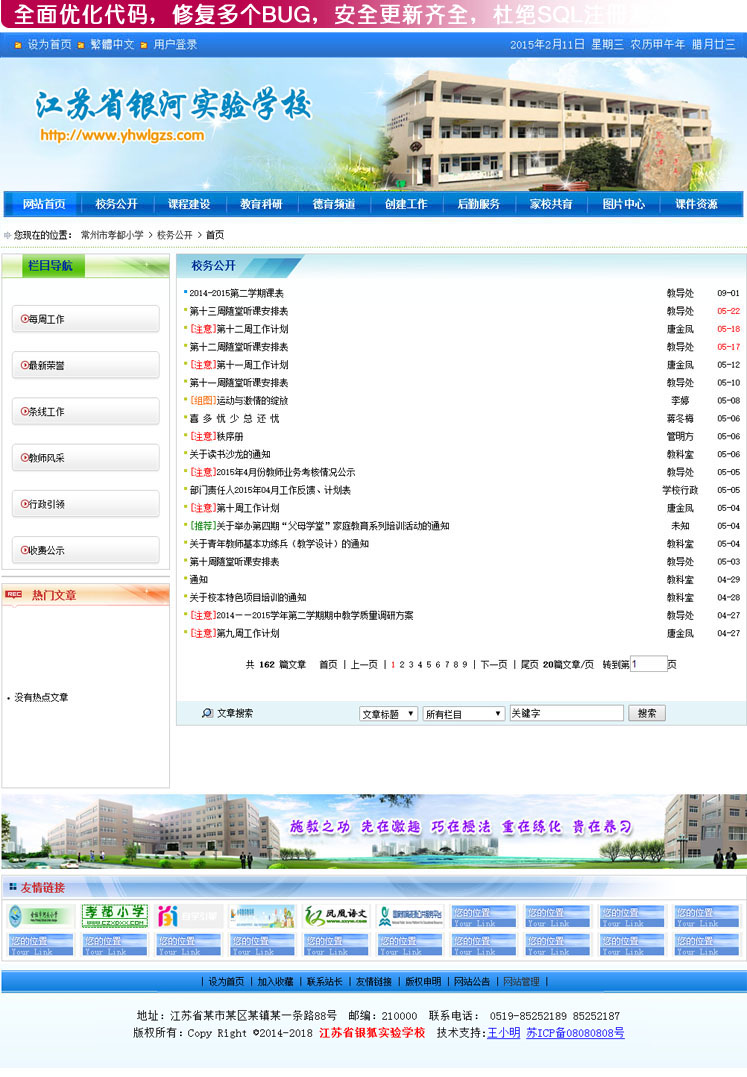
Task: Select 每周工作 in sidebar navigation
Action: (86, 319)
